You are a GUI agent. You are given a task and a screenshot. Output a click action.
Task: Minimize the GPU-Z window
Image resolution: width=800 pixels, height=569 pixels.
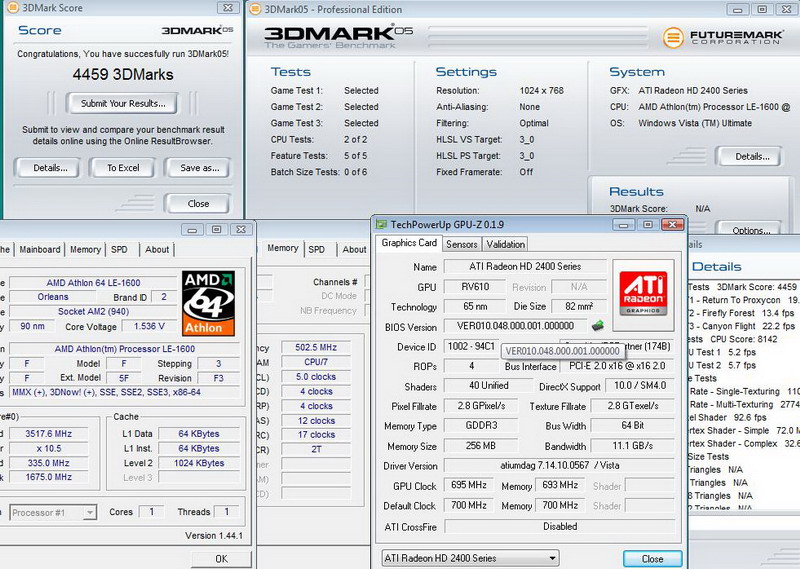coord(623,225)
